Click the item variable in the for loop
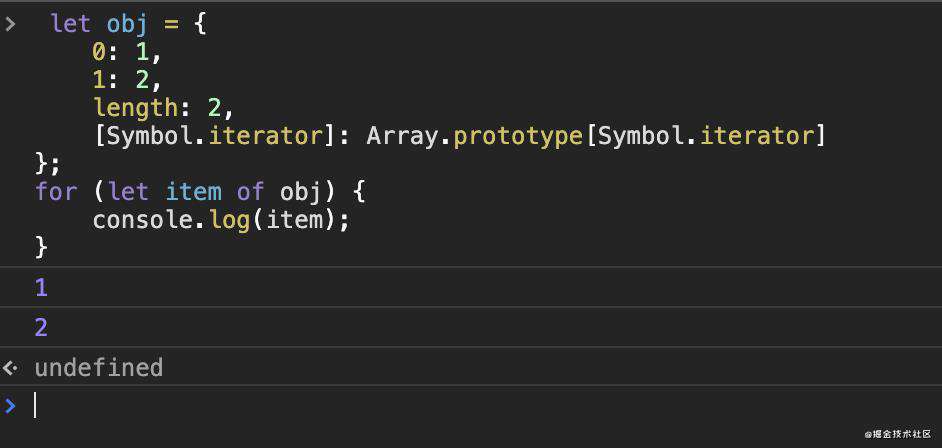This screenshot has width=942, height=448. (193, 192)
